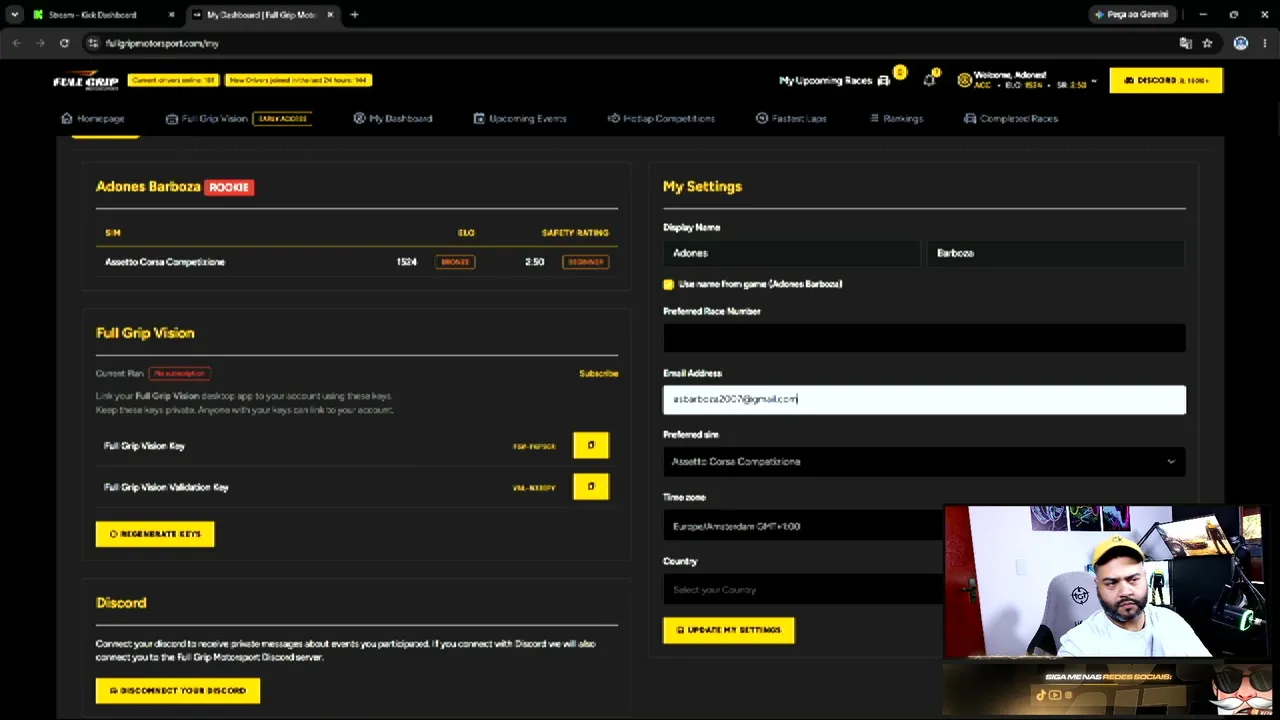Screen dimensions: 1280x720
Task: Click the Regenerate Keys button
Action: (155, 534)
